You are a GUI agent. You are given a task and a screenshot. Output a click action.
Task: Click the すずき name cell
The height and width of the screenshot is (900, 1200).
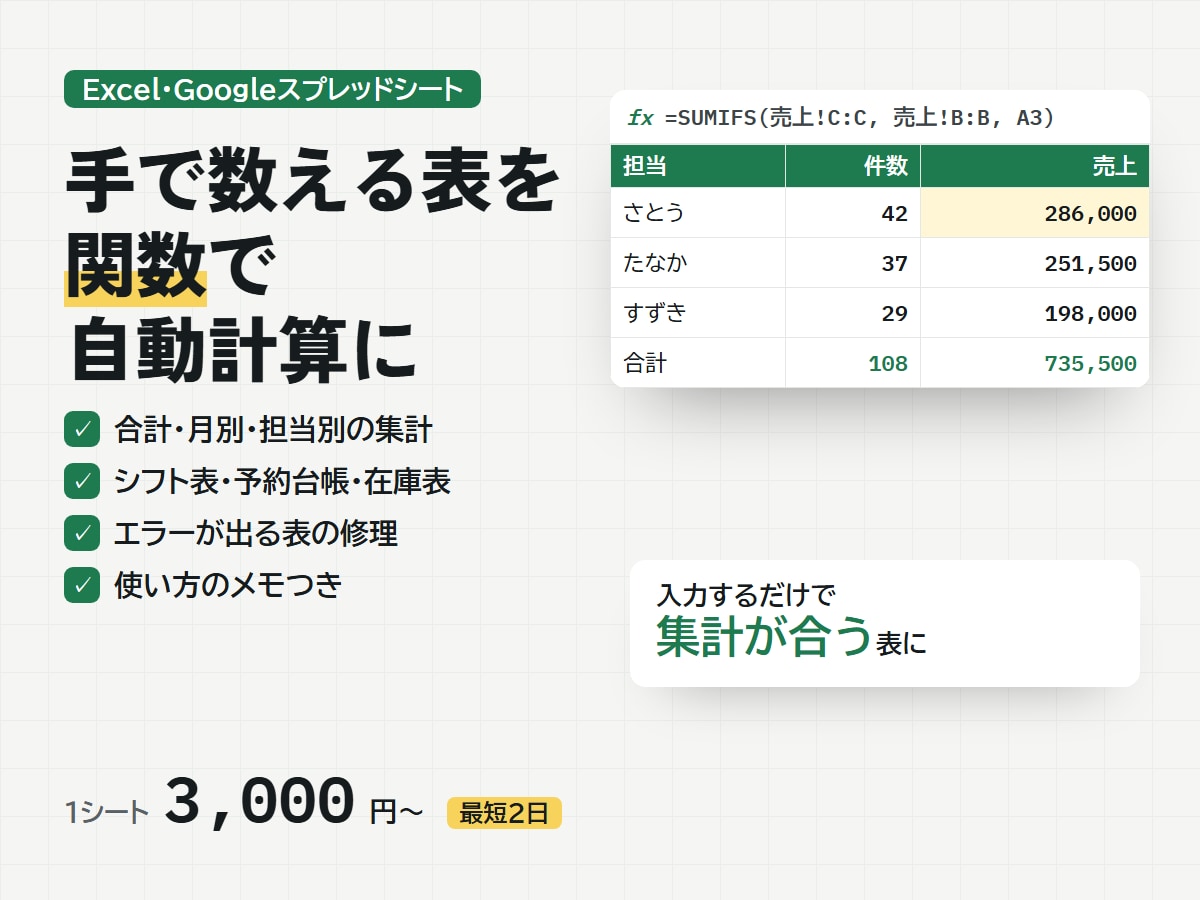[698, 313]
